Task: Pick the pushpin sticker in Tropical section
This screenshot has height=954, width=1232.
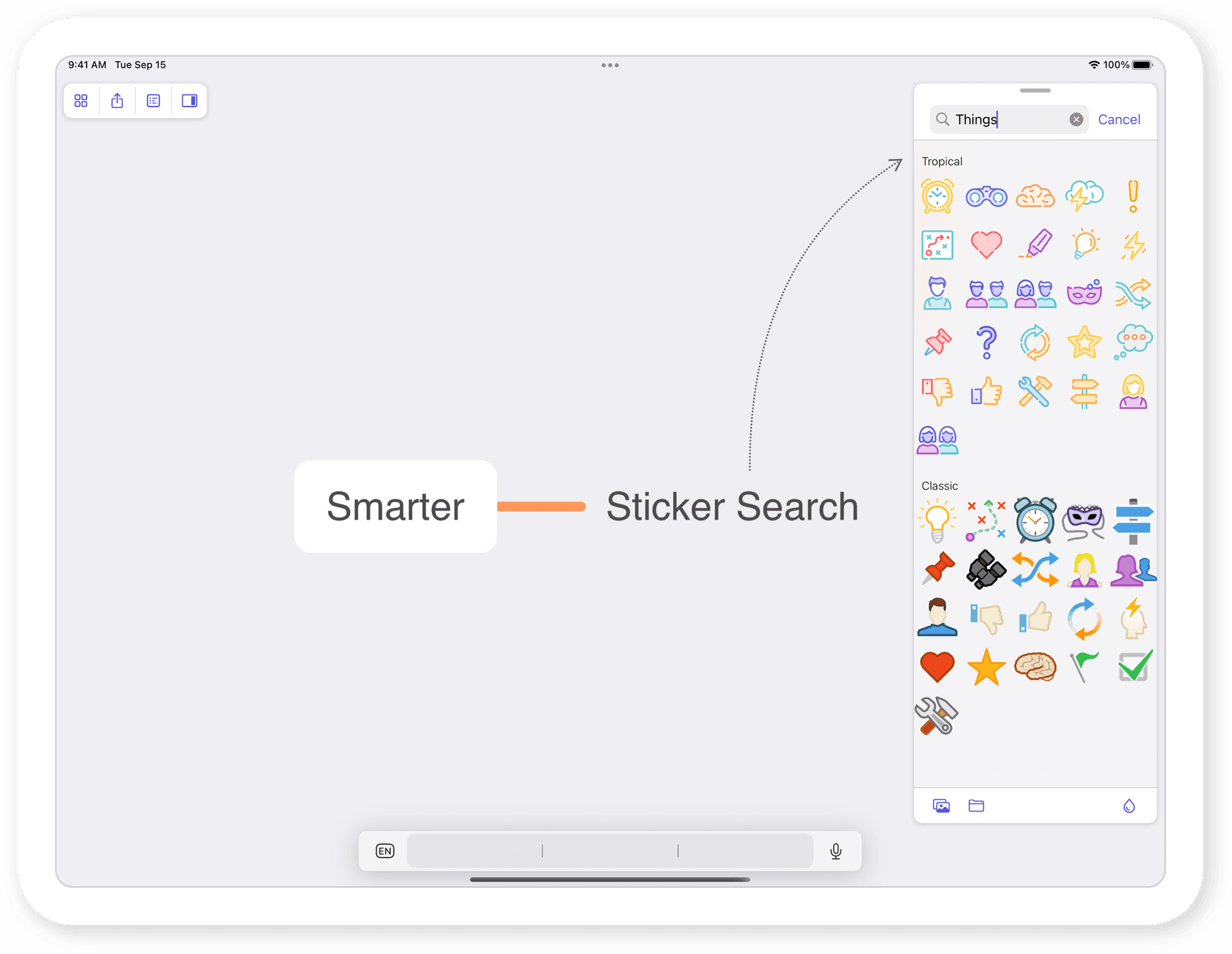Action: click(937, 342)
